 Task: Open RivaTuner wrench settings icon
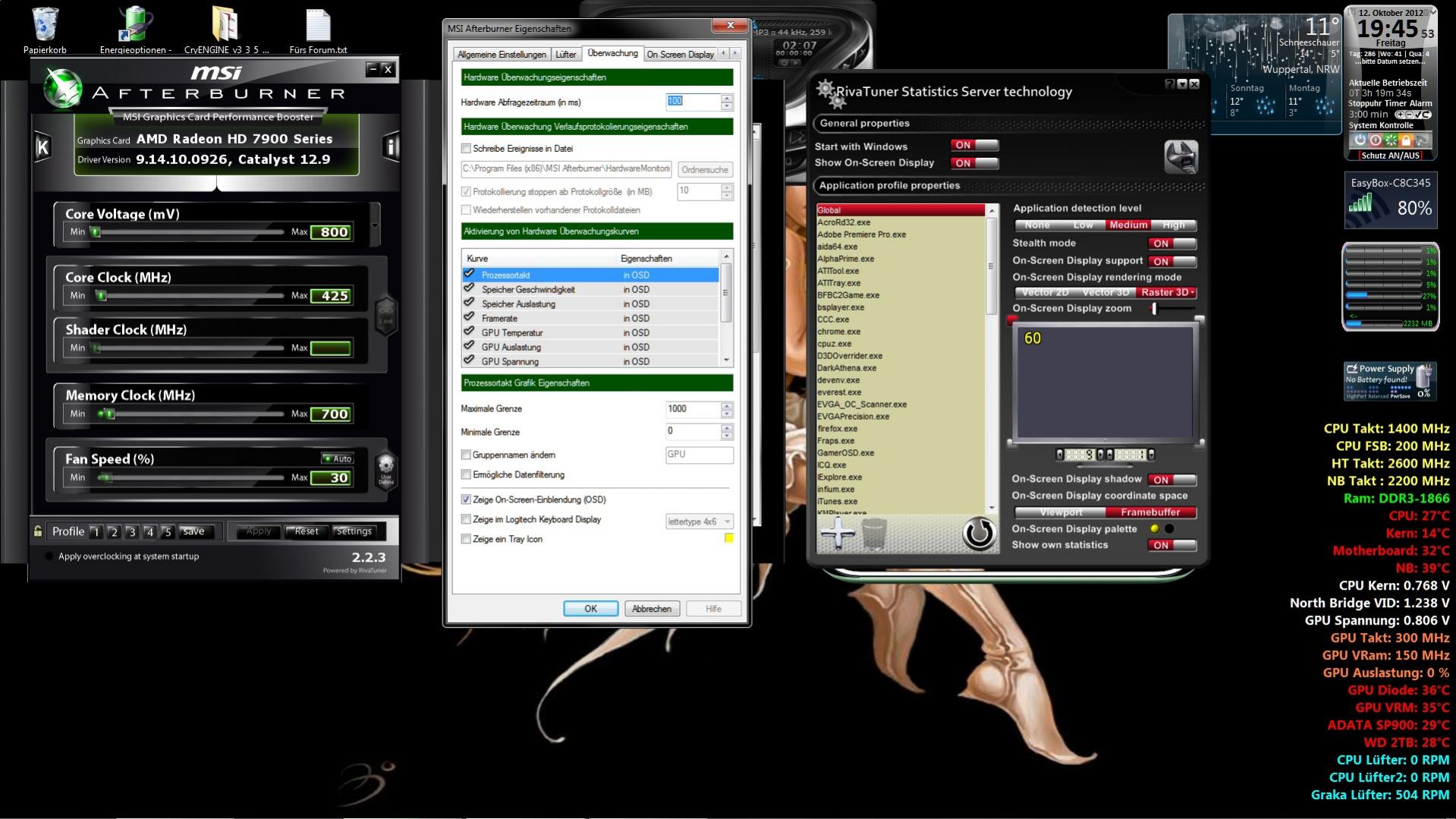click(1181, 157)
